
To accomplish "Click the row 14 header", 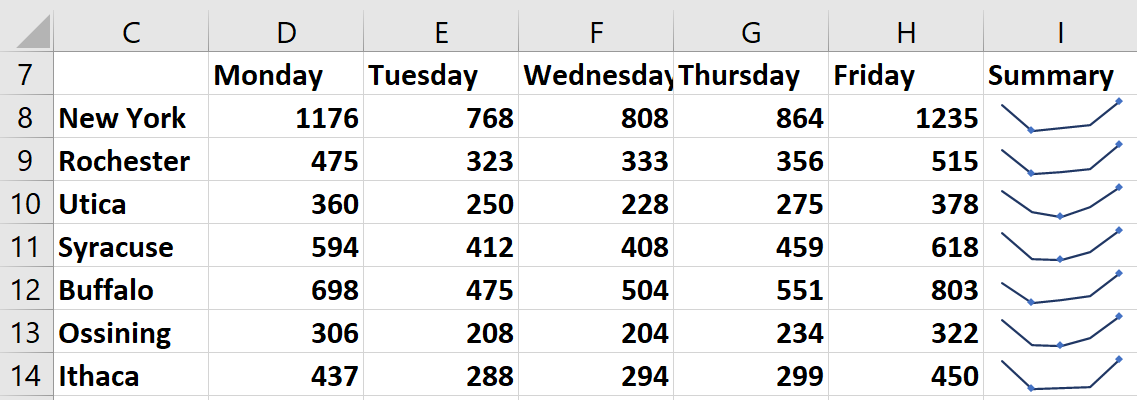I will pos(26,376).
